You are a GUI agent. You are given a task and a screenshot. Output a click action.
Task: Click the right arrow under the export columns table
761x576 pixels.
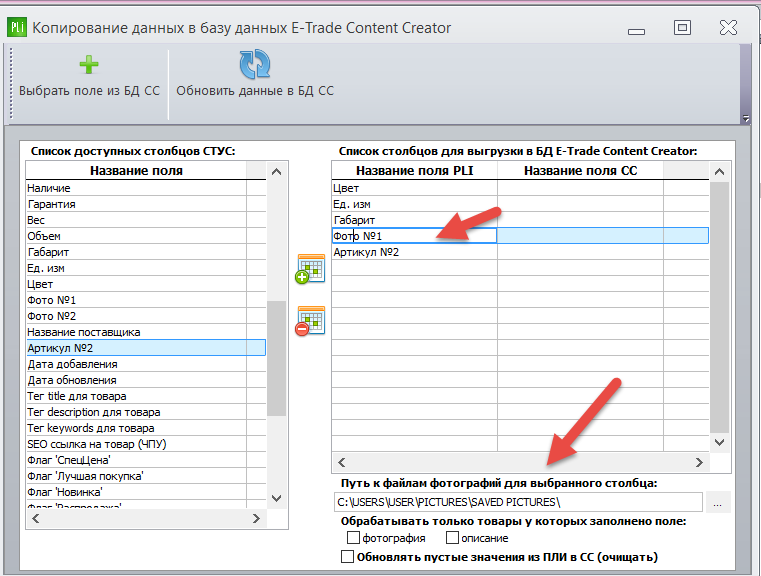[699, 462]
